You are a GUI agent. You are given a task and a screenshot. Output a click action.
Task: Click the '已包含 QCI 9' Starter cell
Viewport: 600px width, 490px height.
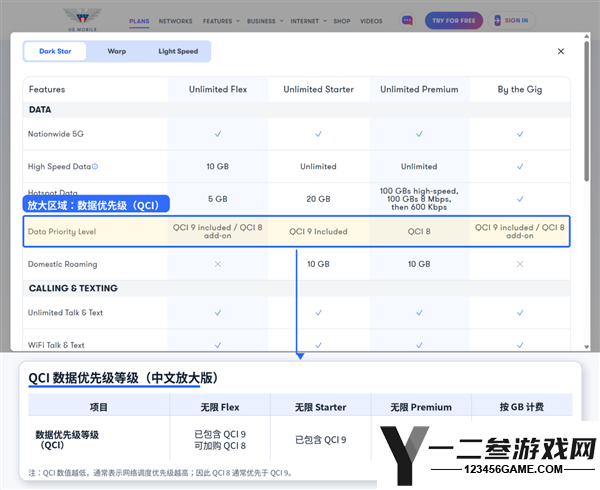click(x=321, y=440)
